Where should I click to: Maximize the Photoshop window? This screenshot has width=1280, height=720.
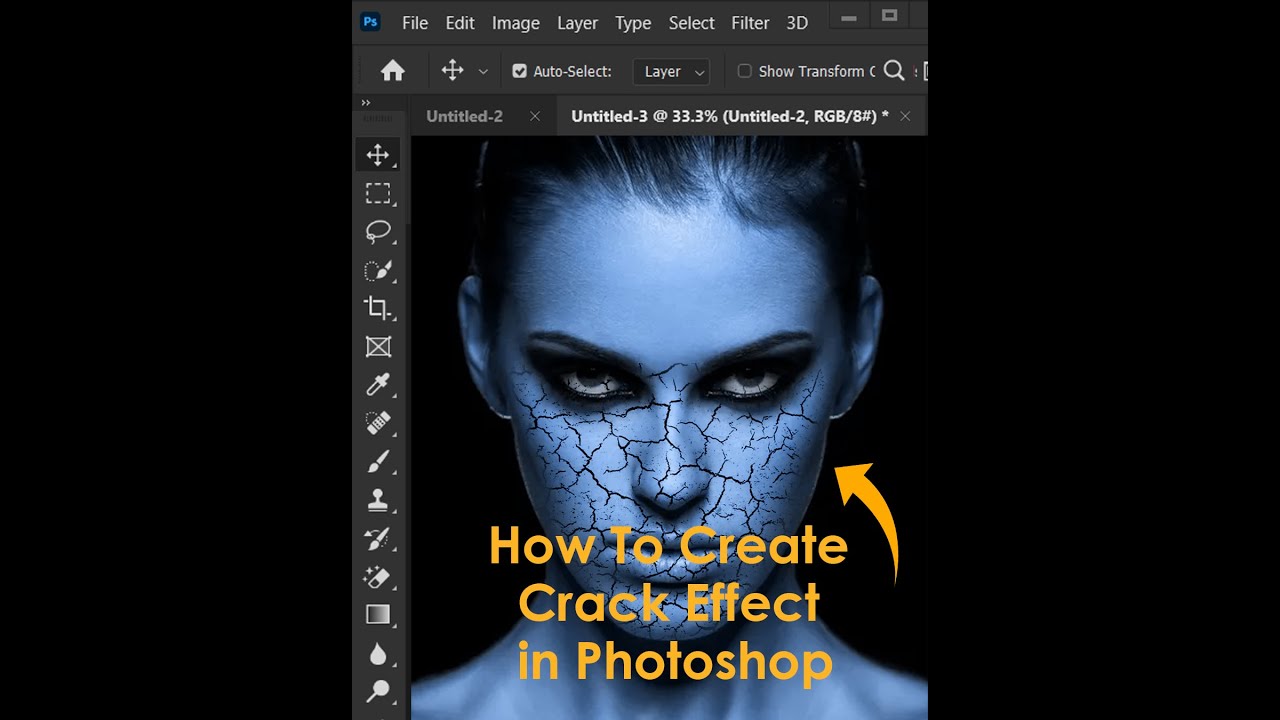pos(890,16)
